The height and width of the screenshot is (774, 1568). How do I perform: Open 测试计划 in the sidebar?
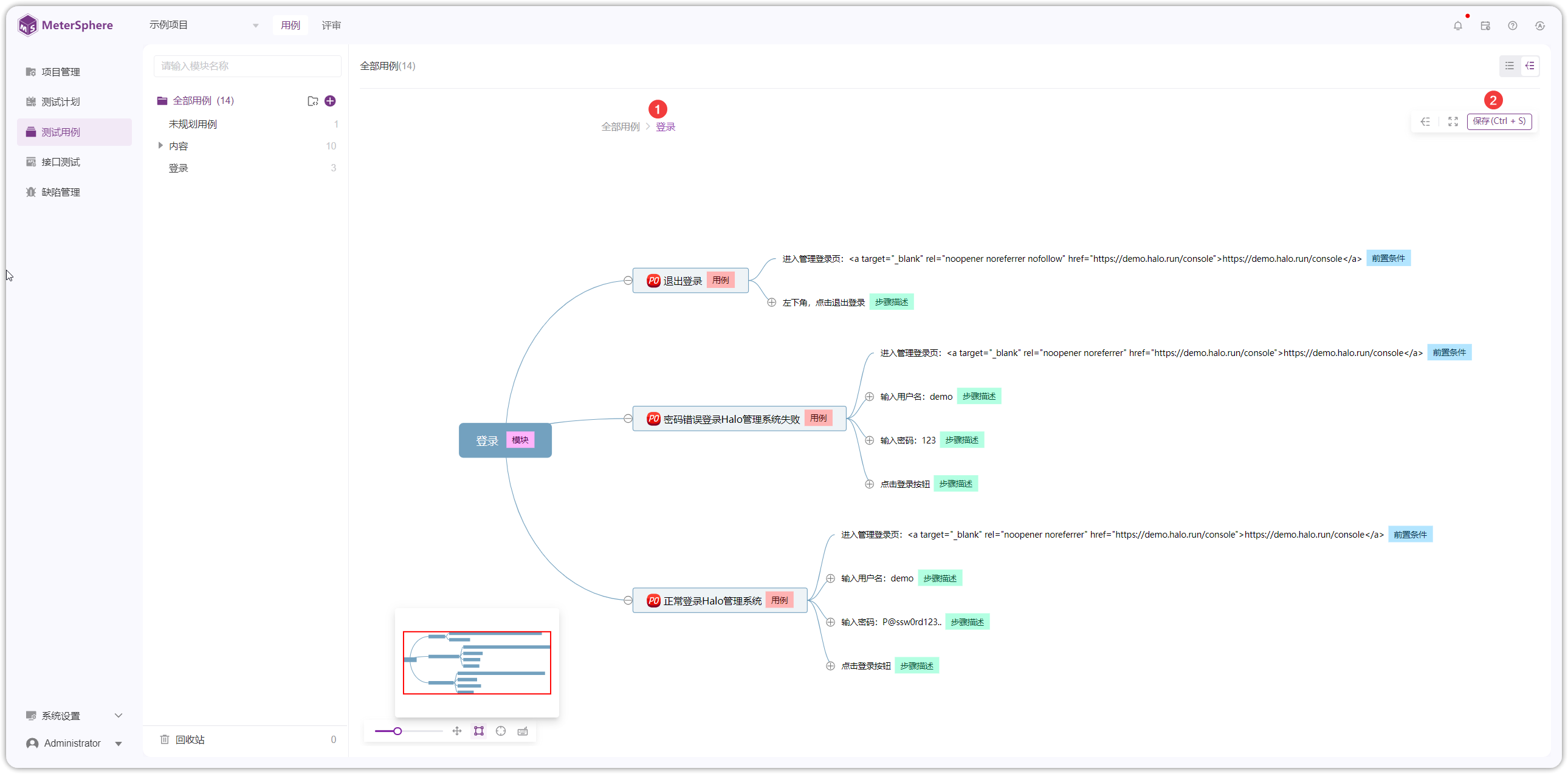pos(74,101)
